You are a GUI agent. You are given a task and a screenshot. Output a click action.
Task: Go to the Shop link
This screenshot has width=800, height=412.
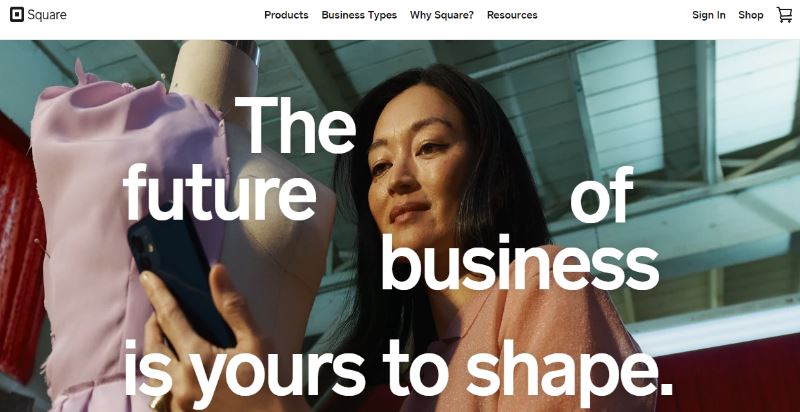click(751, 15)
